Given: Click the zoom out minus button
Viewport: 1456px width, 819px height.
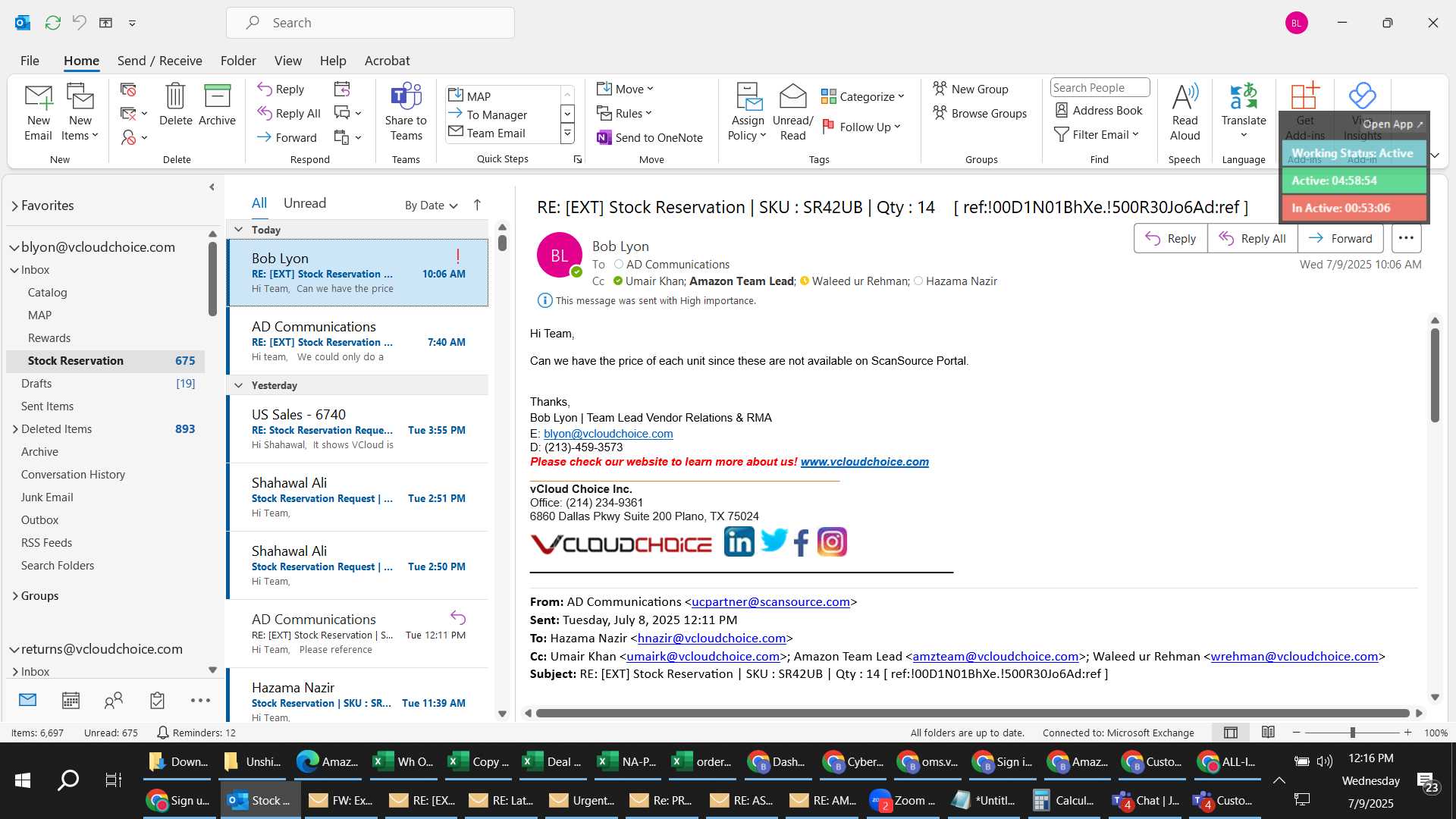Looking at the screenshot, I should click(1296, 733).
